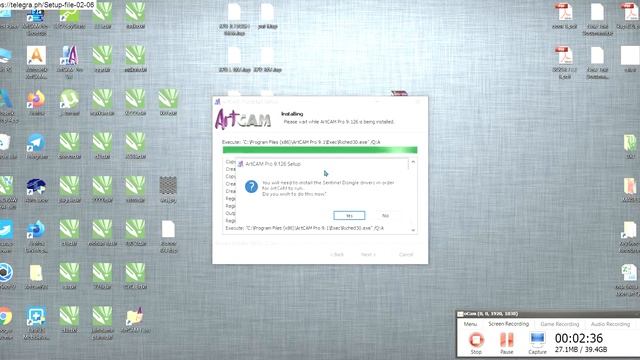
Task: Click the small icon in the ArtCAM Pro Setup title
Action: tap(240, 164)
